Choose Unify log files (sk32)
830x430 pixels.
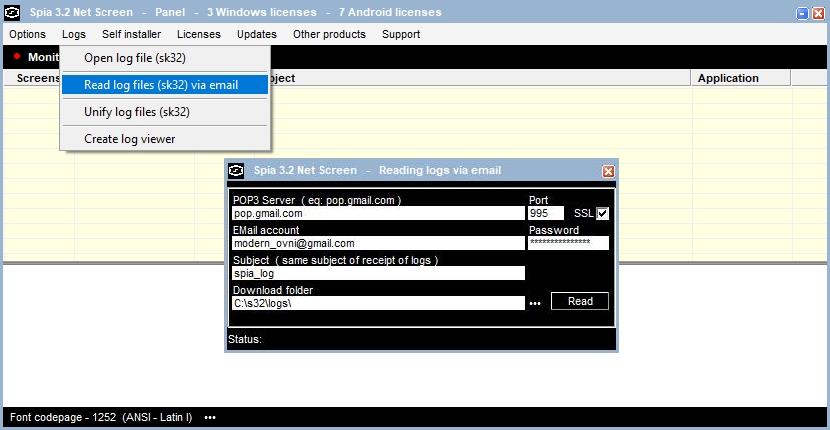[165, 112]
